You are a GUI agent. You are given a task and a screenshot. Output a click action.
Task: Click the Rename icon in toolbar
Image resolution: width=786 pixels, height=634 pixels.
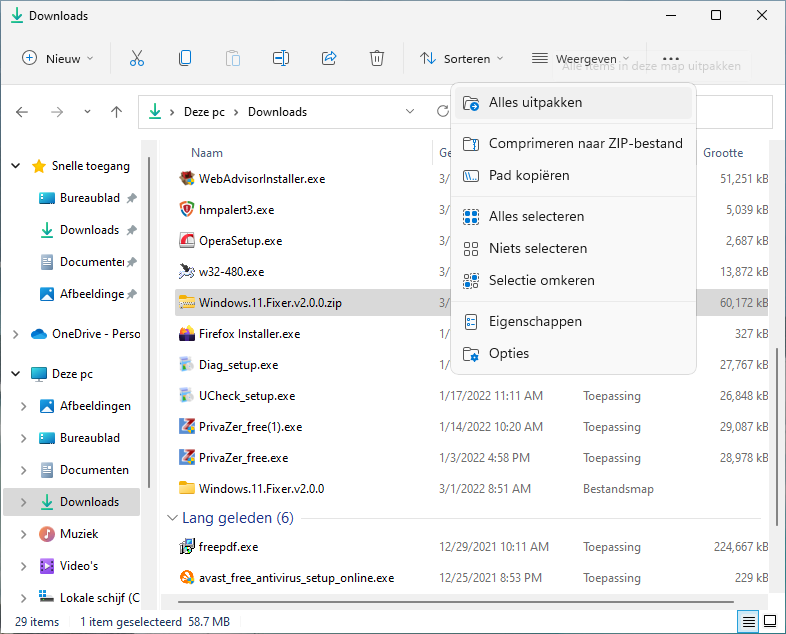tap(281, 58)
